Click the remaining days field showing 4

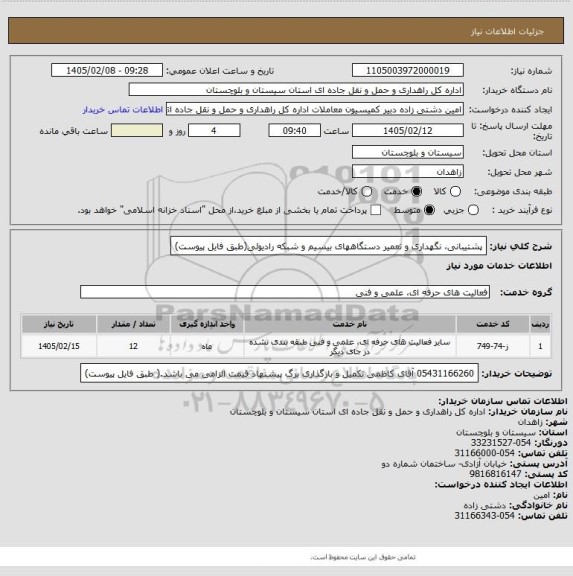click(214, 130)
